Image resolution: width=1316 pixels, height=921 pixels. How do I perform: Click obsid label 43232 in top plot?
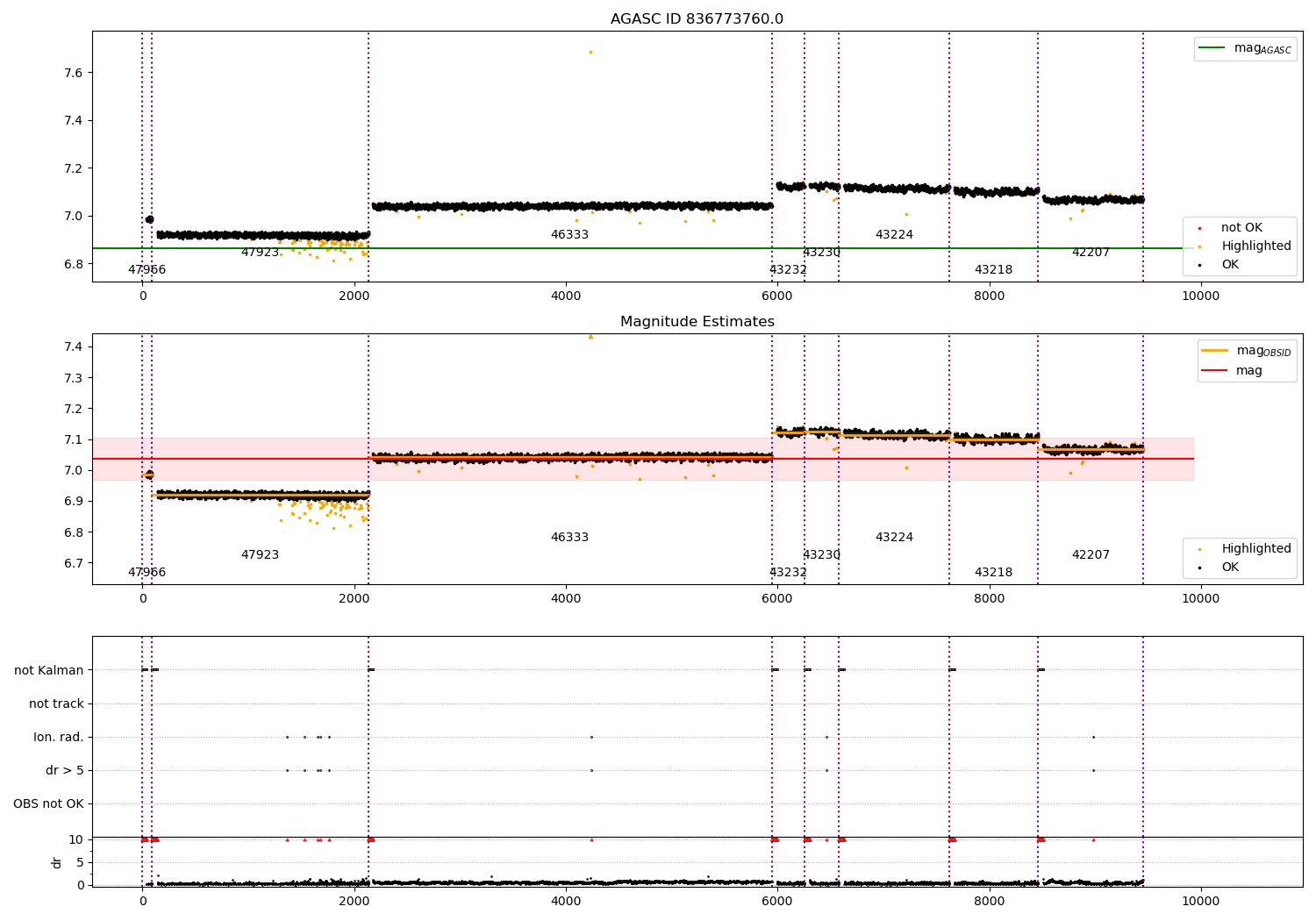(788, 270)
